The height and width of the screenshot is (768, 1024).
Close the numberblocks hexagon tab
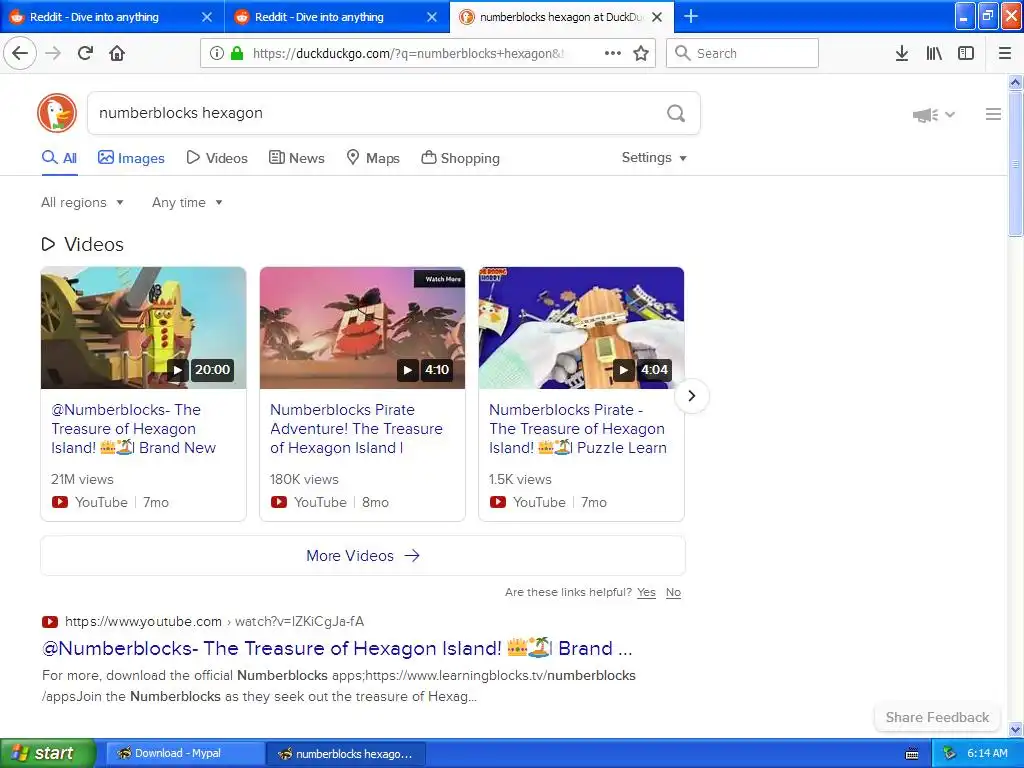pos(658,17)
